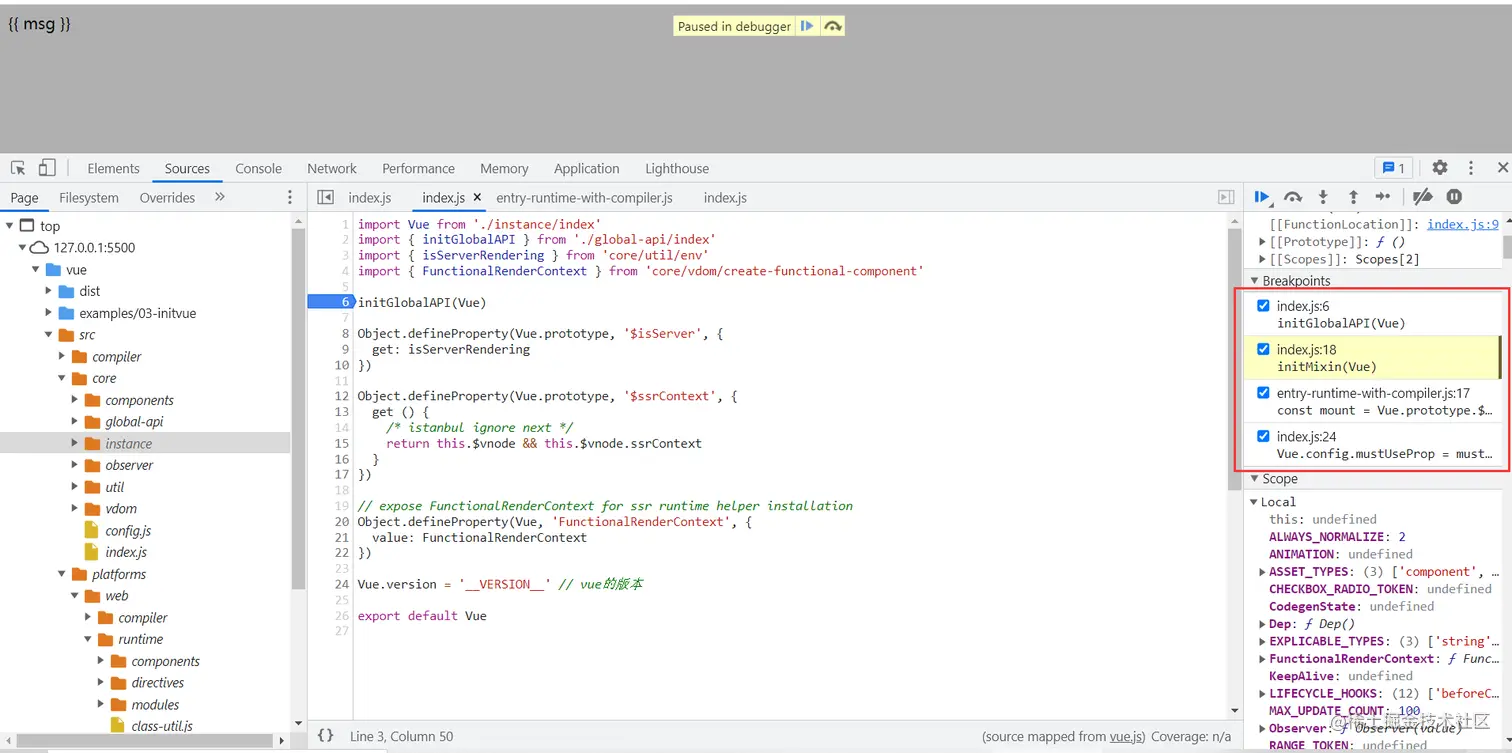
Task: Click the pretty print braces icon
Action: click(x=325, y=735)
